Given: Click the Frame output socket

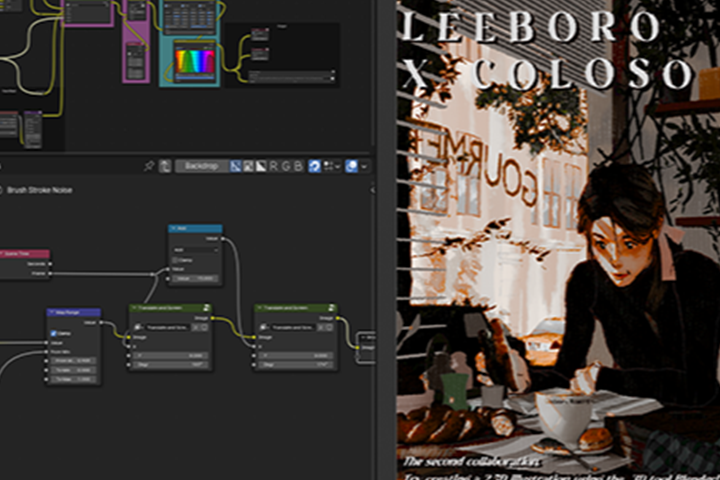Looking at the screenshot, I should 50,274.
